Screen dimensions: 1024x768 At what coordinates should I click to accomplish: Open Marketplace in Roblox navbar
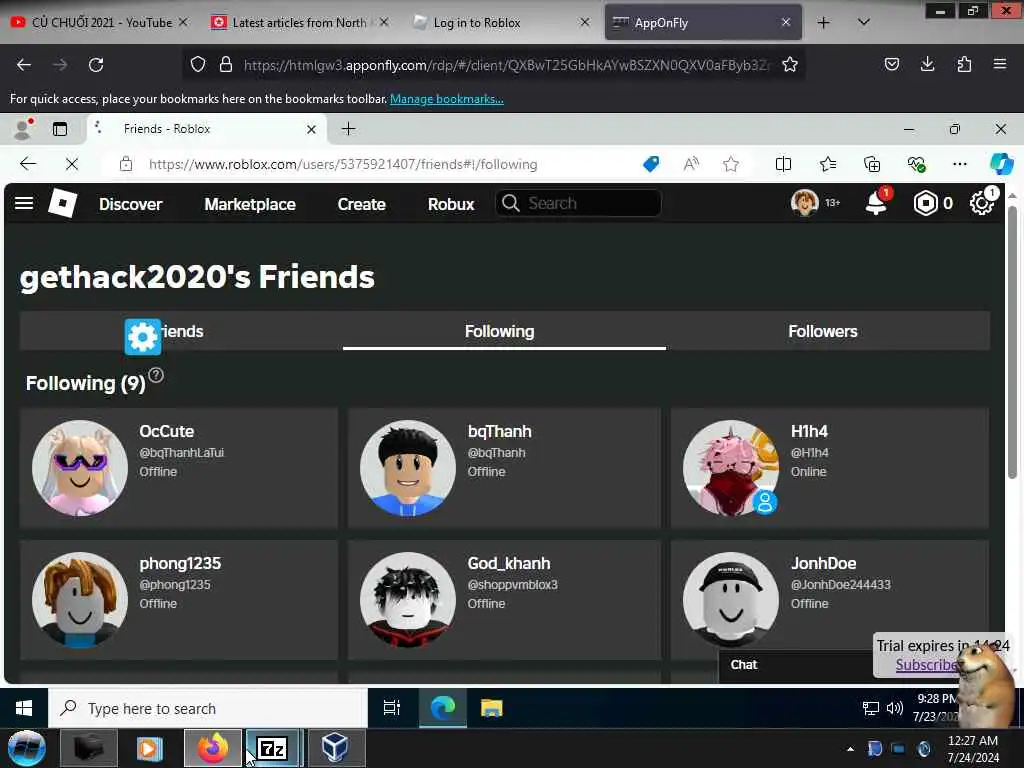[x=250, y=204]
